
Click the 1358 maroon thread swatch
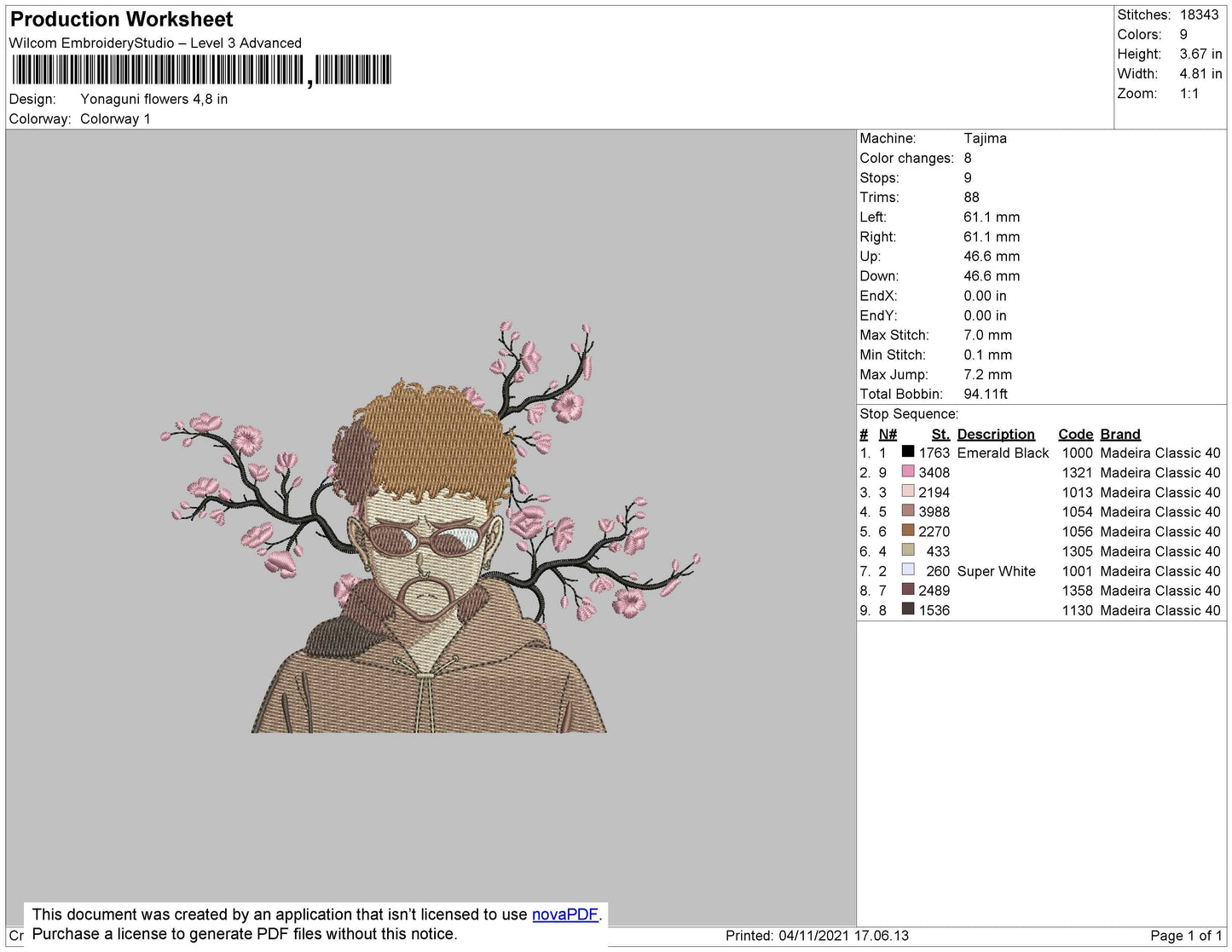click(908, 589)
